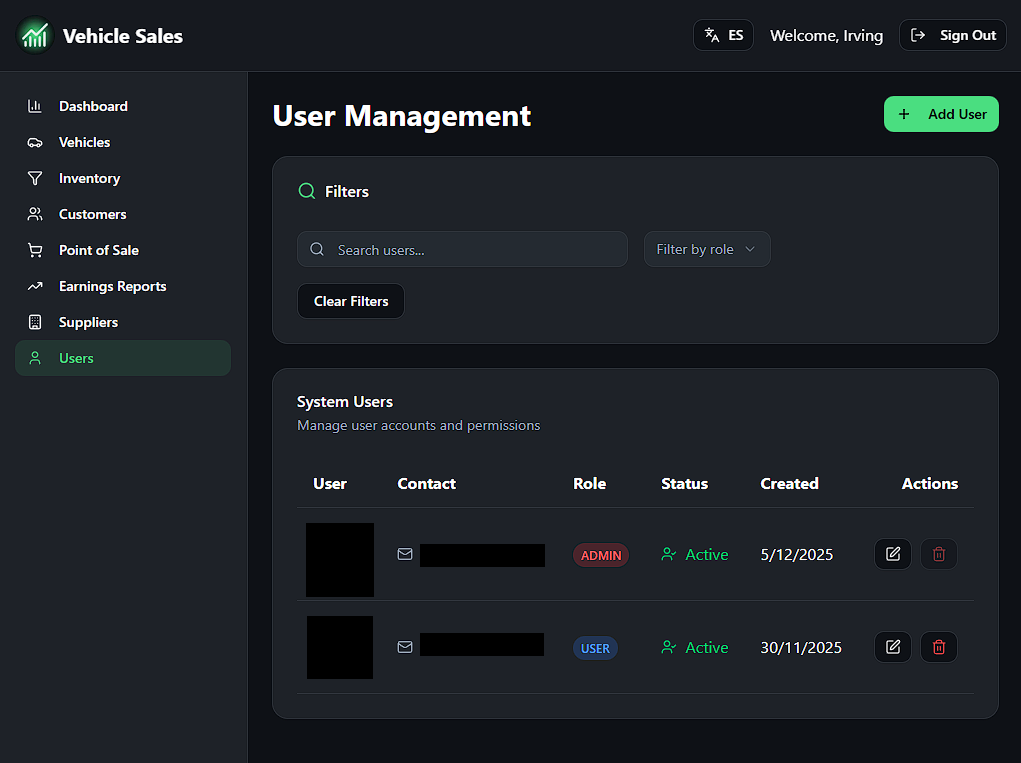This screenshot has width=1021, height=763.
Task: Open the Dashboard page
Action: pyautogui.click(x=123, y=106)
